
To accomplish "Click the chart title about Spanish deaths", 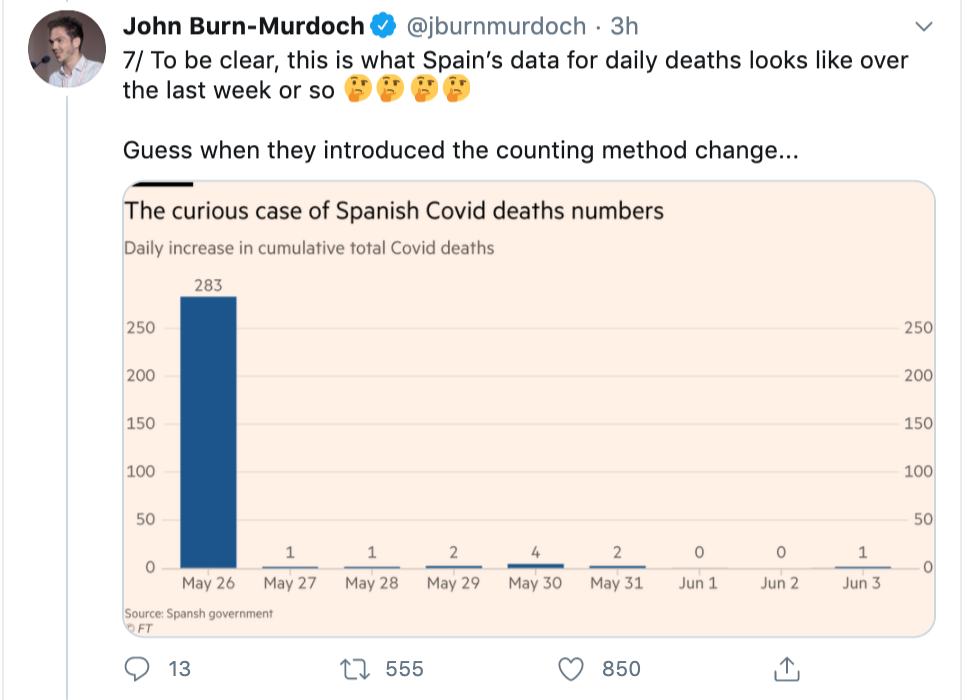I will (x=393, y=211).
